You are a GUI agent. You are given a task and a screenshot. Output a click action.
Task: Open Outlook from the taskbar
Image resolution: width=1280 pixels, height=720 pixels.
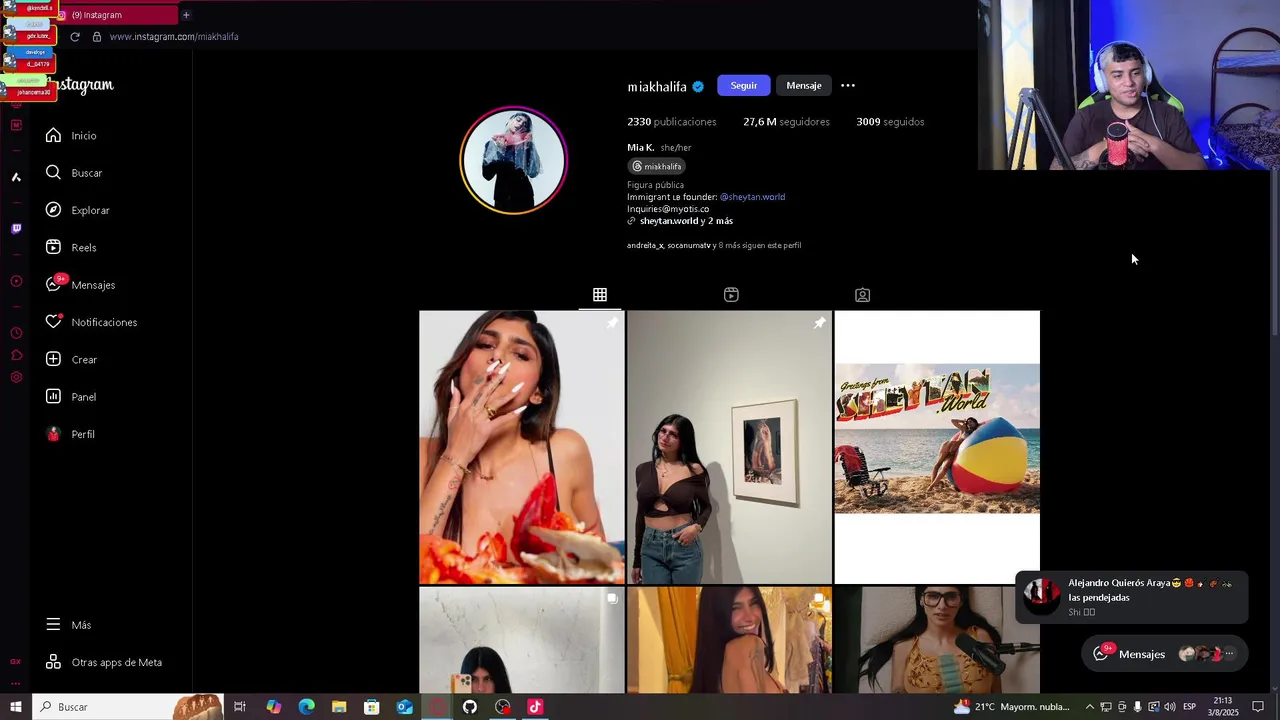pos(404,707)
